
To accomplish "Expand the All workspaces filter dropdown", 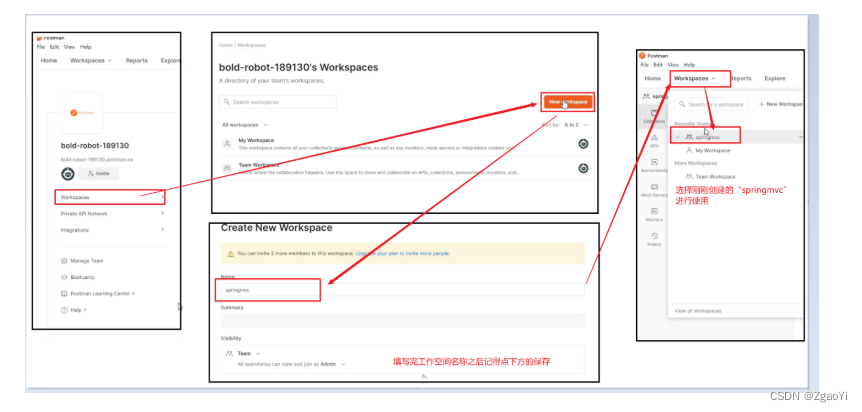I will coord(245,125).
